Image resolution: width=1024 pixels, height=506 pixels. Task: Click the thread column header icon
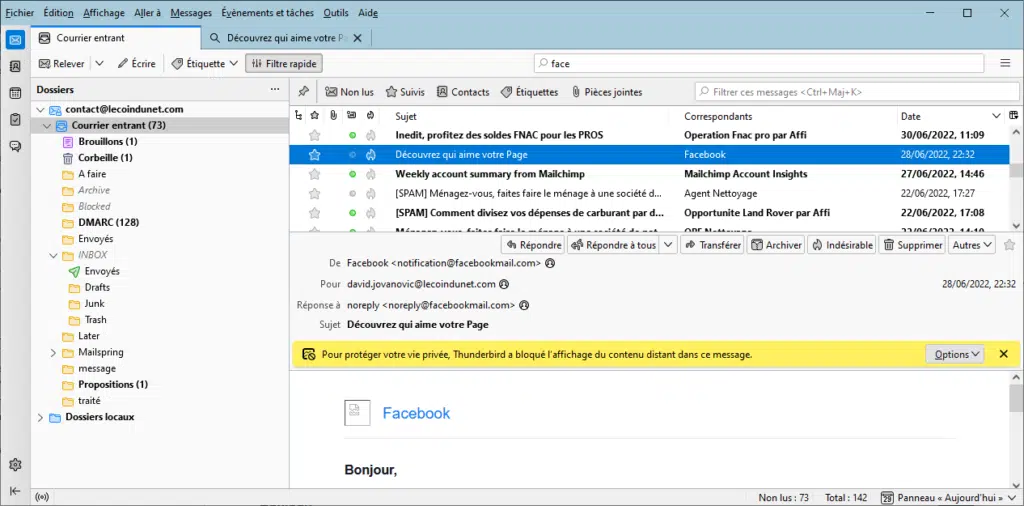tap(298, 116)
